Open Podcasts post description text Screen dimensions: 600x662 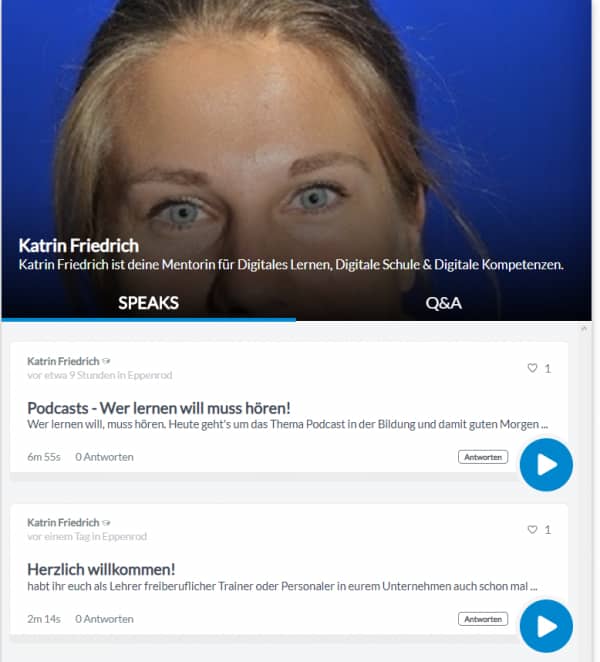click(x=288, y=424)
